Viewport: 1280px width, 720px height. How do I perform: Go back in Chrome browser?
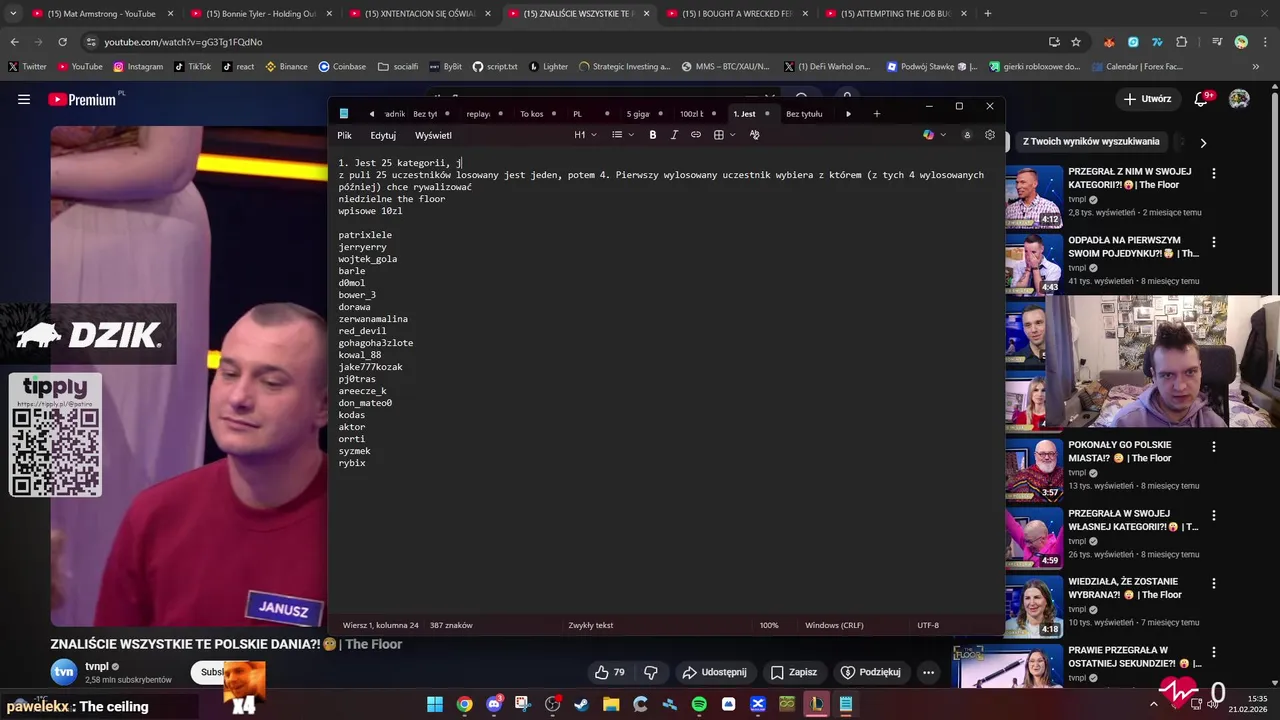(14, 42)
